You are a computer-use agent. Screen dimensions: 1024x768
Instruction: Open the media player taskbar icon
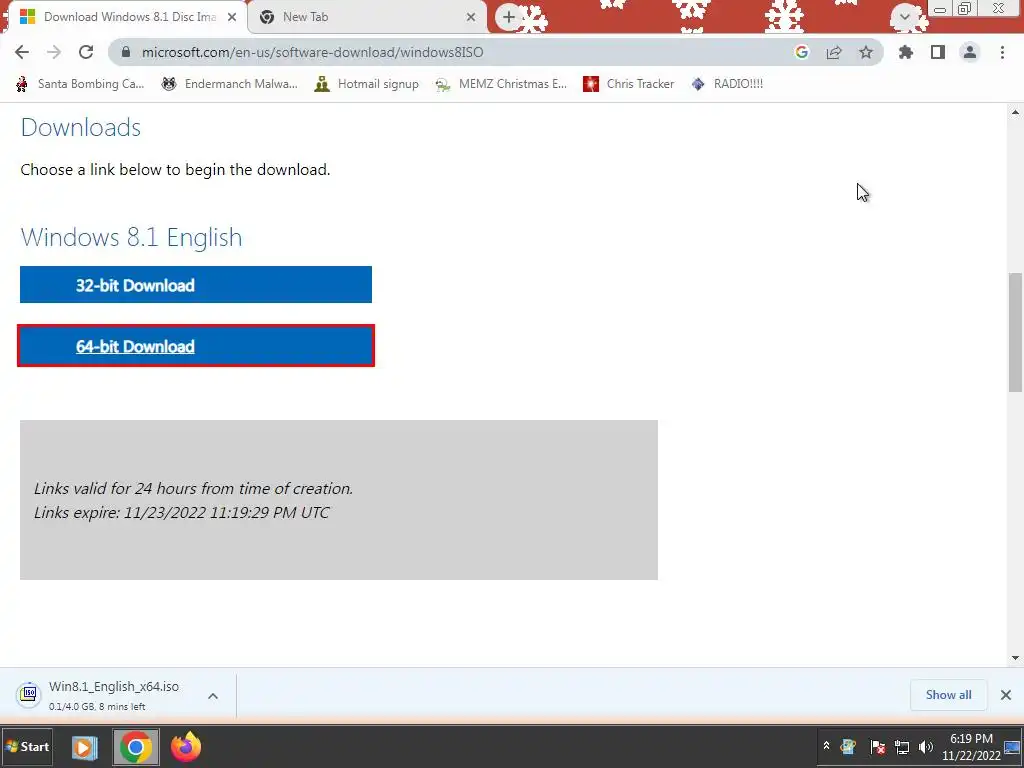point(84,747)
